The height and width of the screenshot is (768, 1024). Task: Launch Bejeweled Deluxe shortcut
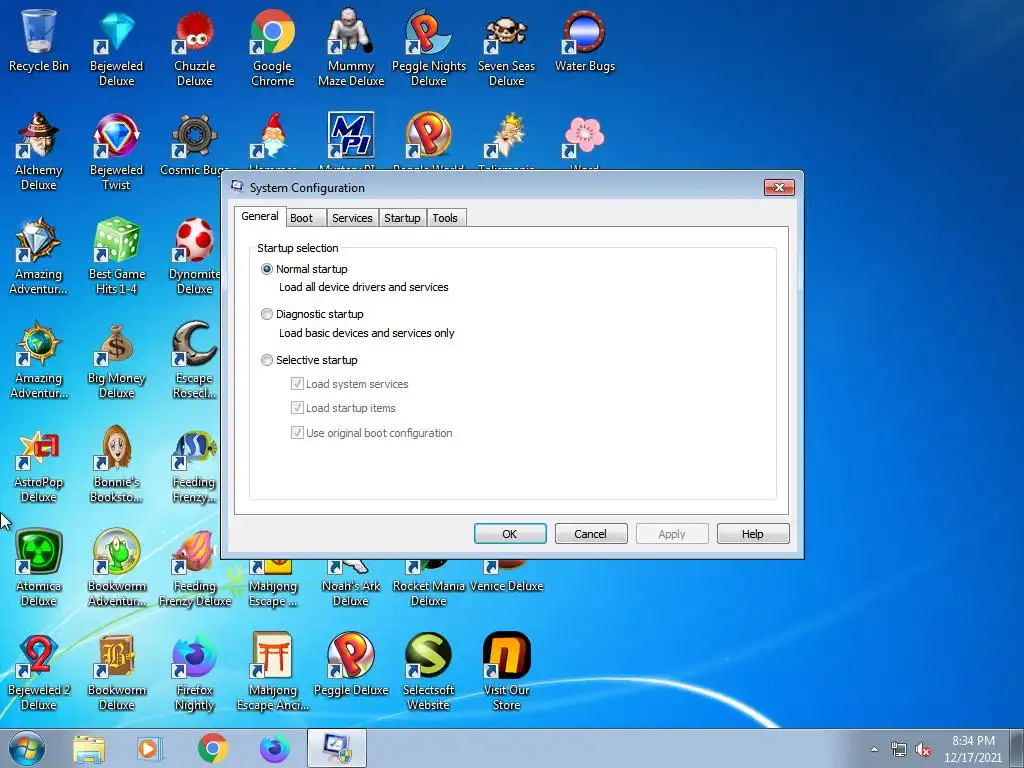tap(116, 48)
